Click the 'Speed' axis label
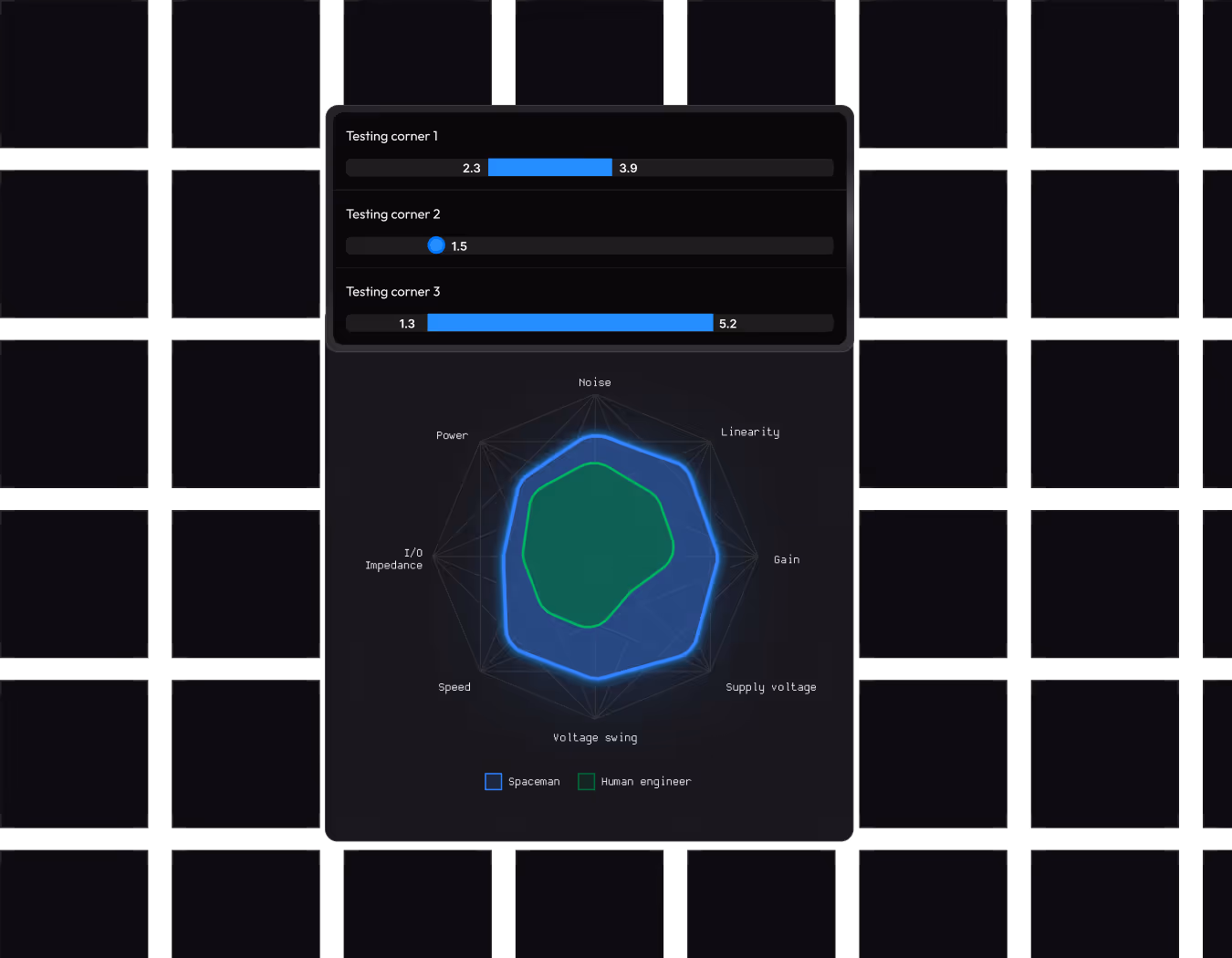1232x958 pixels. pyautogui.click(x=454, y=688)
